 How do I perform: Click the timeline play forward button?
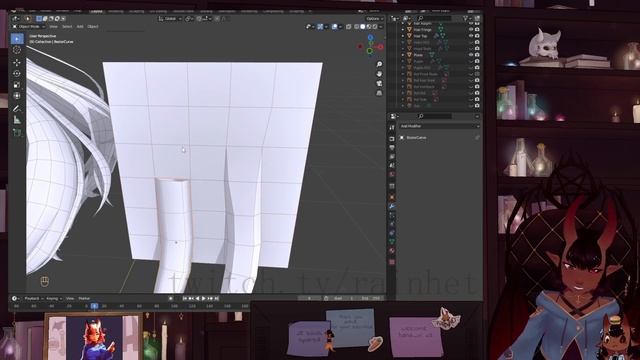coord(204,298)
